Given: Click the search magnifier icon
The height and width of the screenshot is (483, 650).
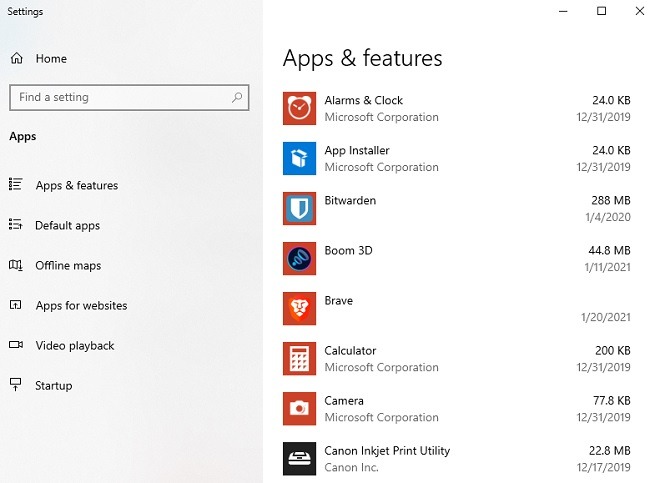Looking at the screenshot, I should 237,97.
